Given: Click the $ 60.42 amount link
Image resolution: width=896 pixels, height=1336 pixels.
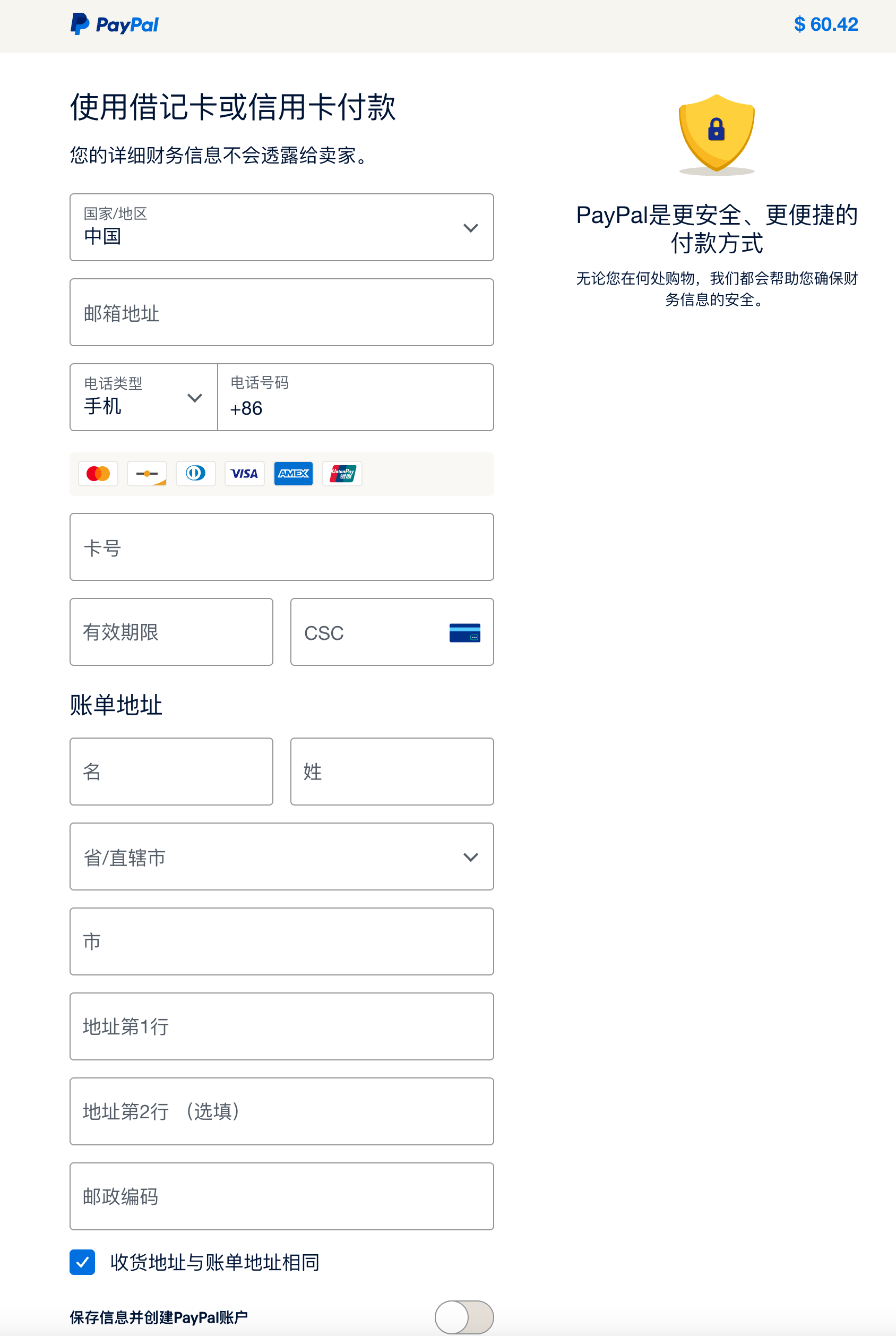Looking at the screenshot, I should click(x=825, y=24).
